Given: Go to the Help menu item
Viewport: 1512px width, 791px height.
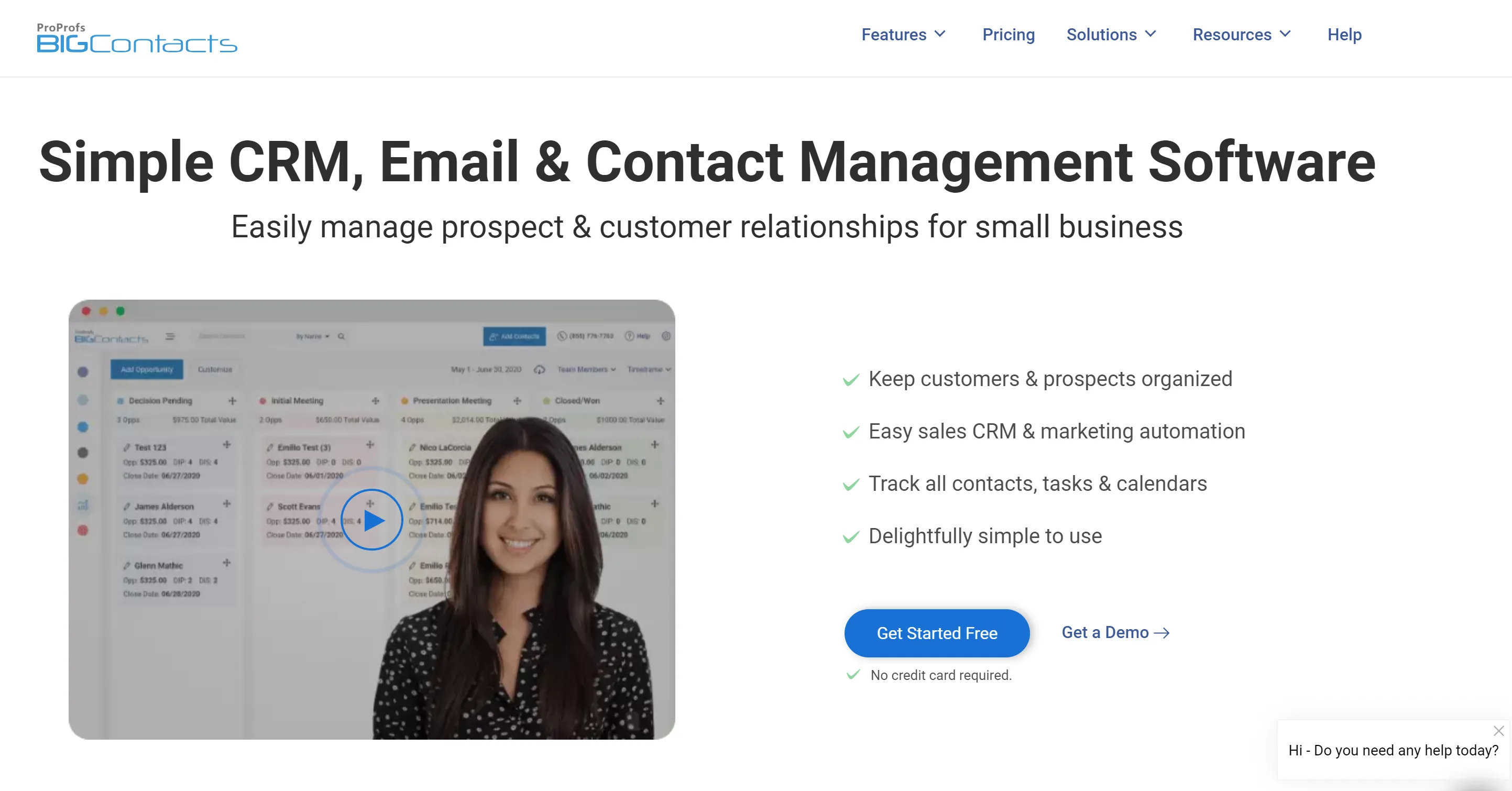Looking at the screenshot, I should point(1344,35).
